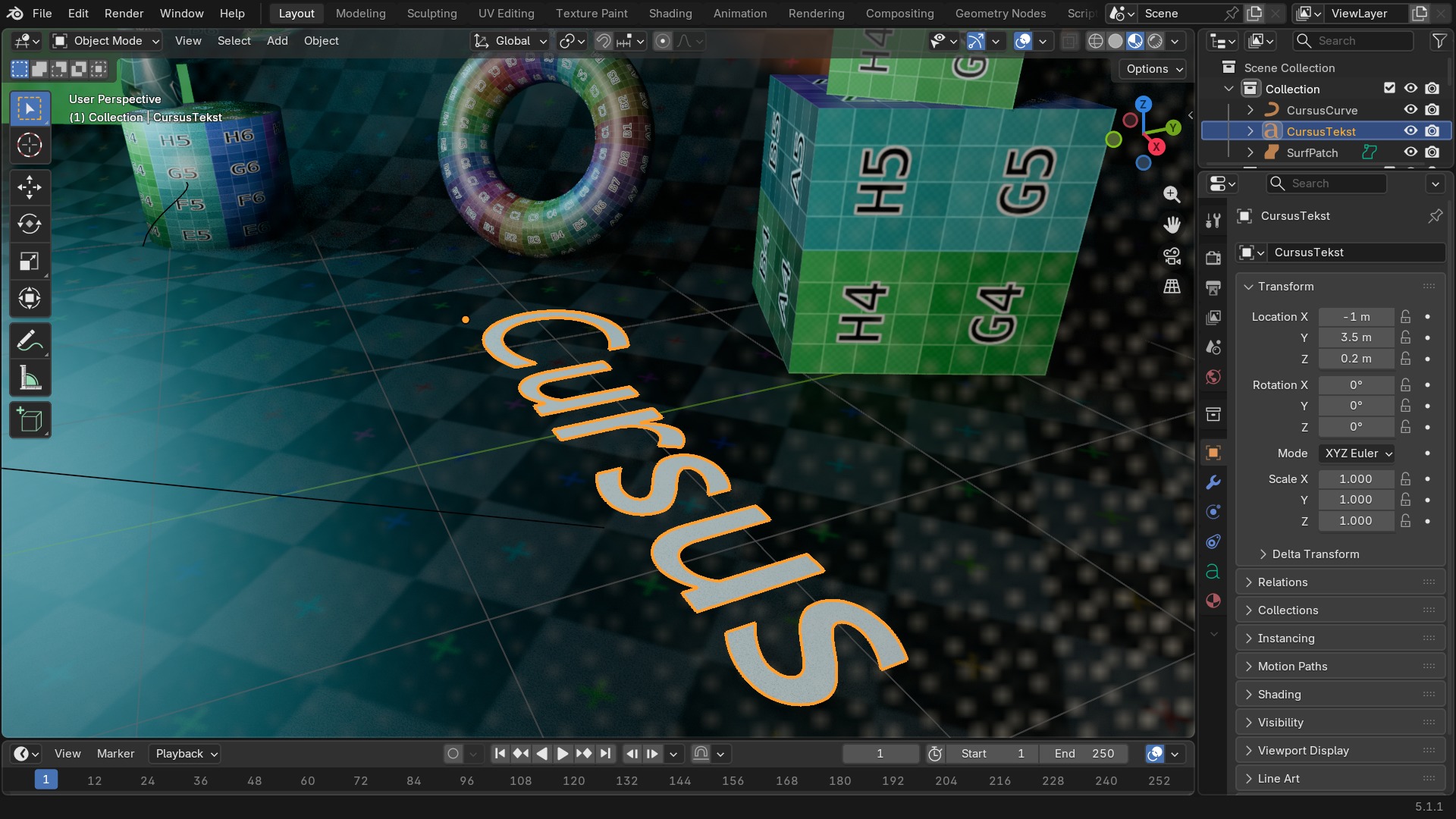This screenshot has height=819, width=1456.
Task: Activate the Move tool
Action: coord(30,187)
